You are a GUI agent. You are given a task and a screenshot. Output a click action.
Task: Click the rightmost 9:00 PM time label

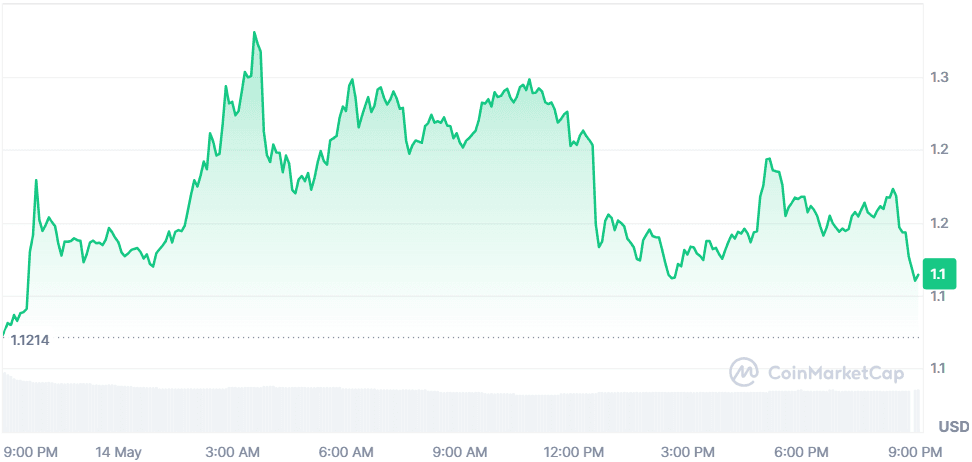coord(917,452)
